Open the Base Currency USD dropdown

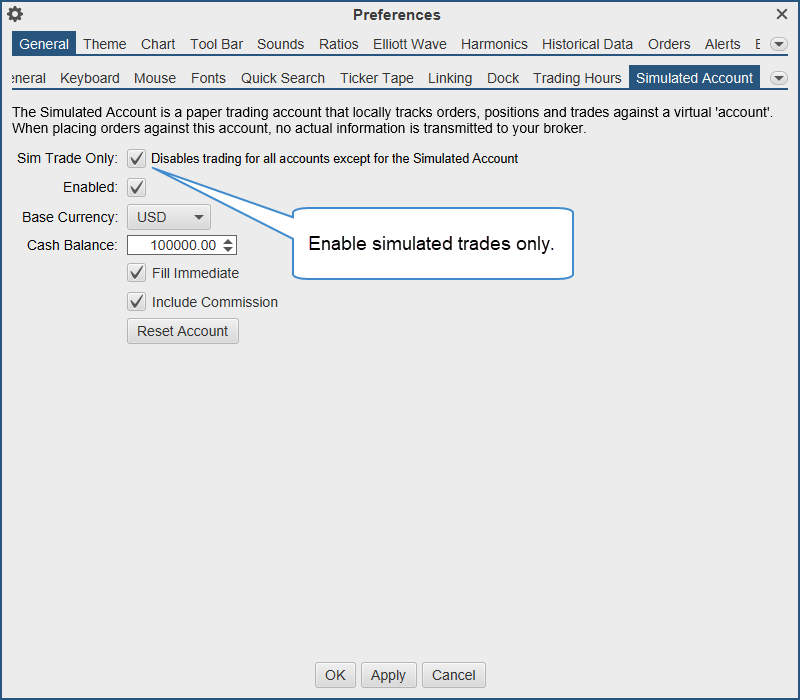(x=168, y=217)
